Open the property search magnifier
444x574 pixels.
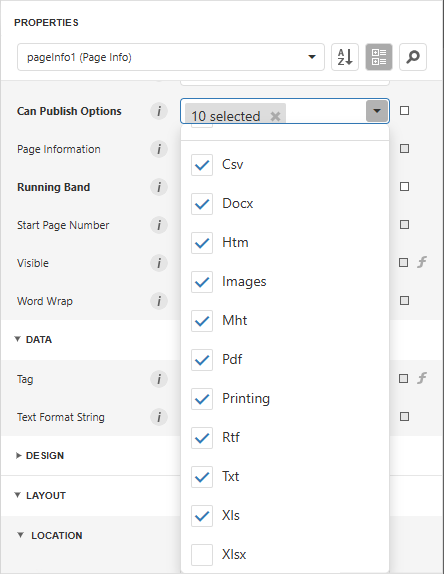pos(413,57)
